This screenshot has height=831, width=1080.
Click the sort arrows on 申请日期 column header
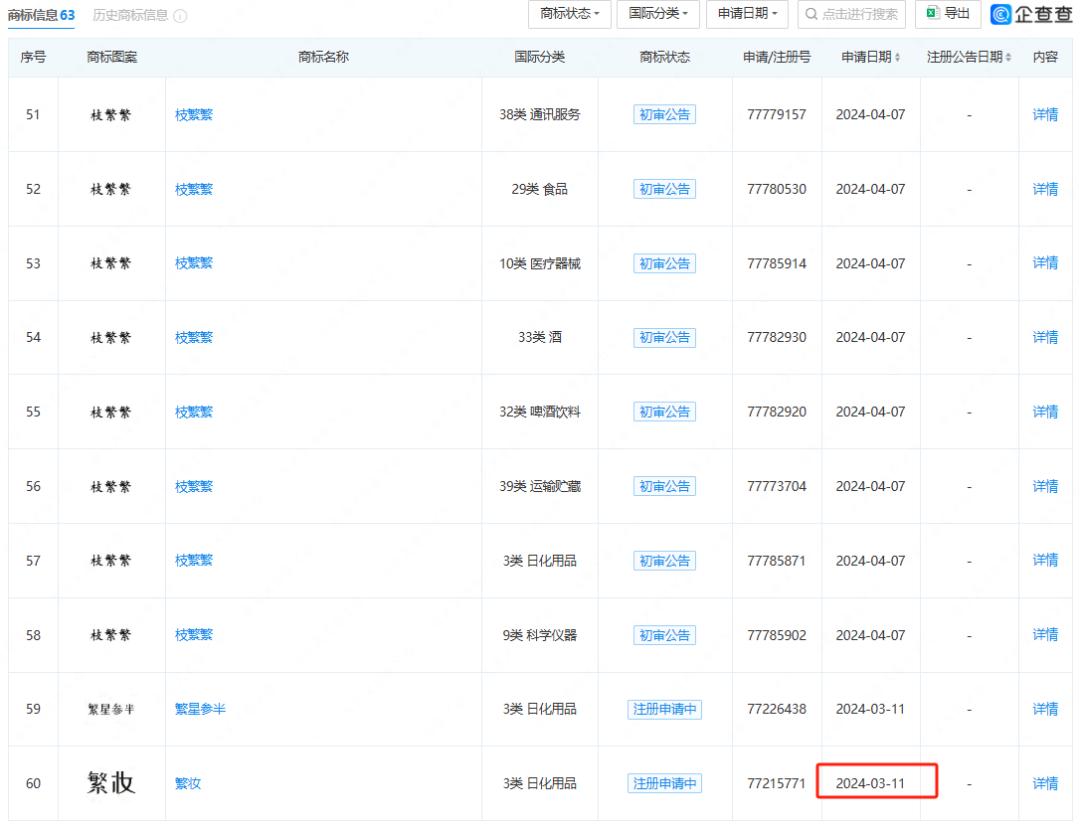pos(897,58)
